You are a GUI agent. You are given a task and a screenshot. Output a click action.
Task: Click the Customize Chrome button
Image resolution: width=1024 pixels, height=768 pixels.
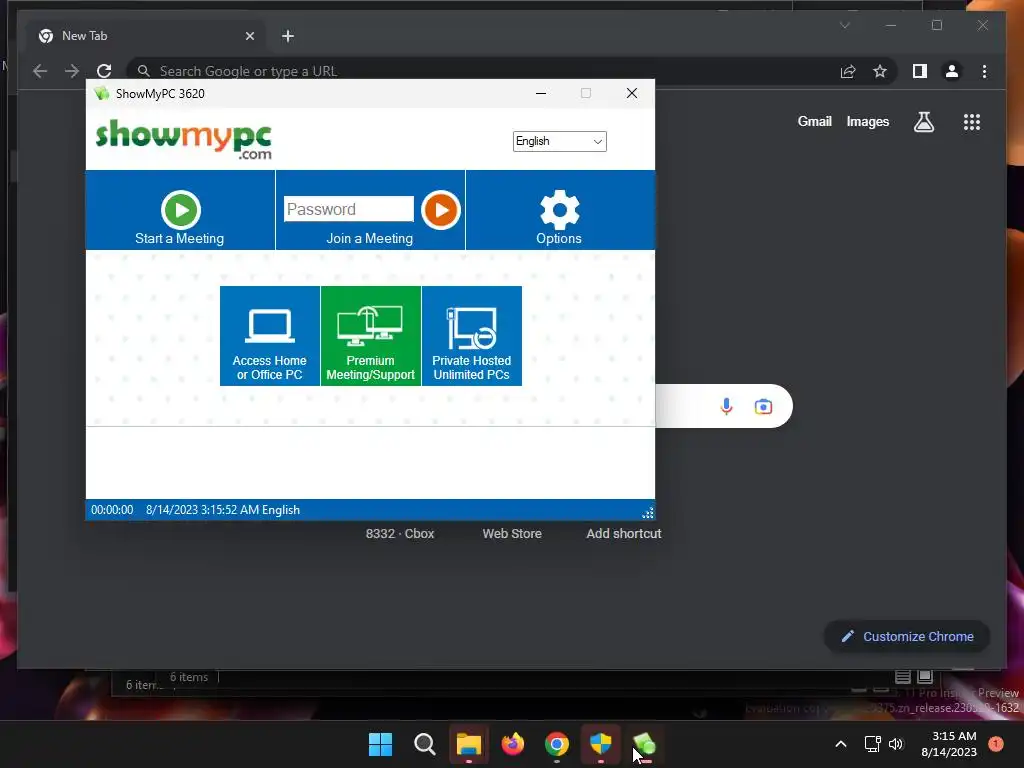coord(907,636)
